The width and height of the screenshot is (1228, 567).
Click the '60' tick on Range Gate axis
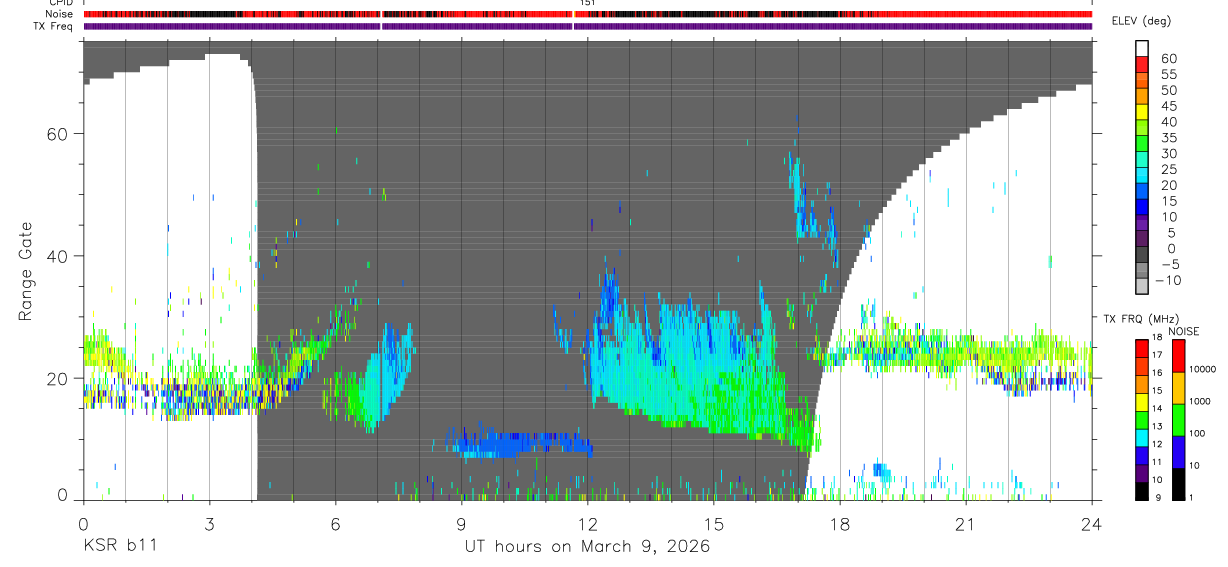[x=57, y=134]
